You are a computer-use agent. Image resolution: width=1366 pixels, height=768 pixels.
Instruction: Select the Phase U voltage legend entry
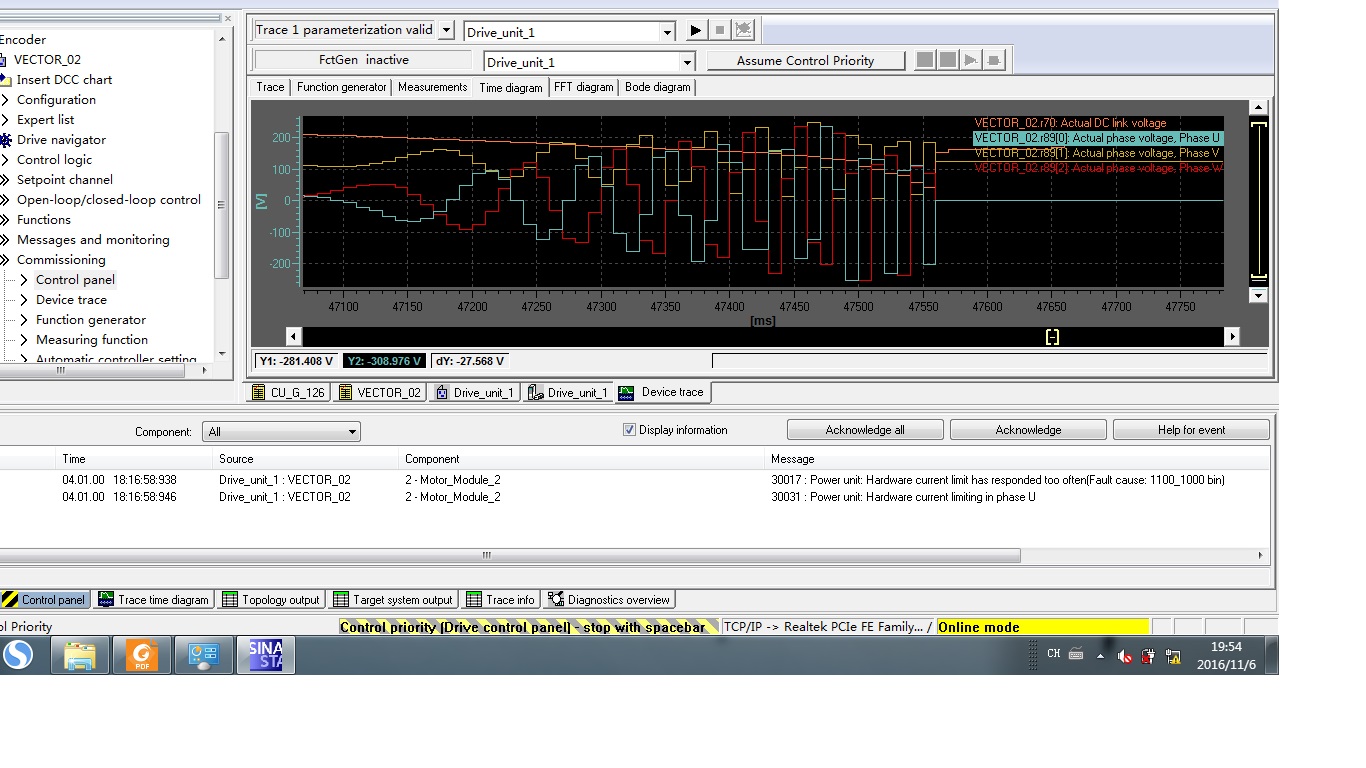[x=1096, y=138]
